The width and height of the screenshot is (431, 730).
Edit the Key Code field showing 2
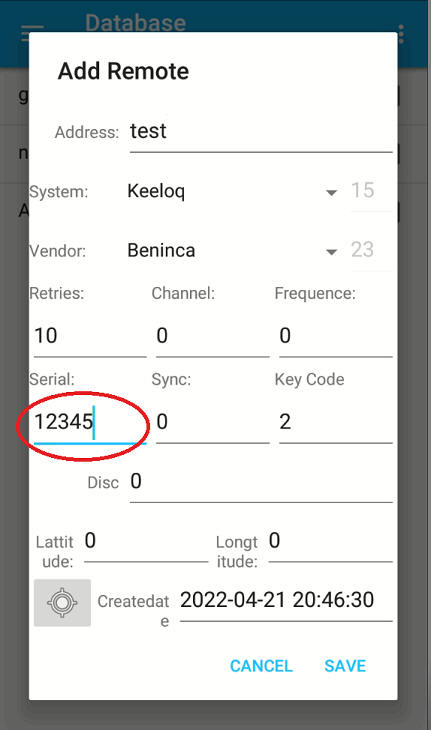tap(336, 422)
